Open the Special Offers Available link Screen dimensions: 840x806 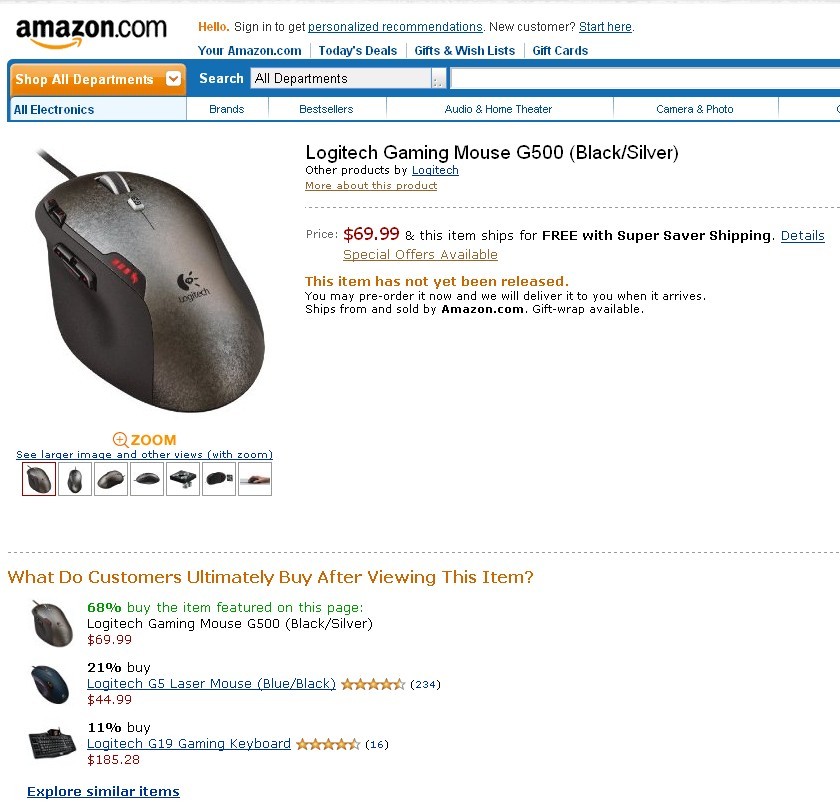tap(420, 255)
